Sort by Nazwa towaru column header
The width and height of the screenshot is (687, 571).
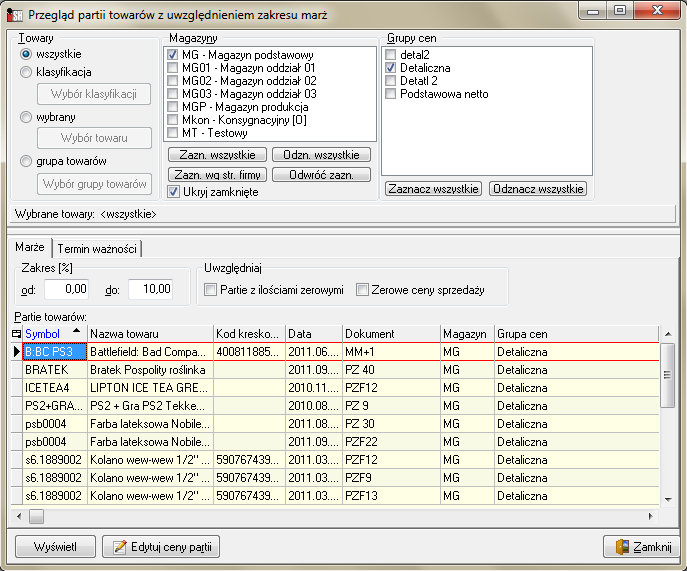click(150, 334)
